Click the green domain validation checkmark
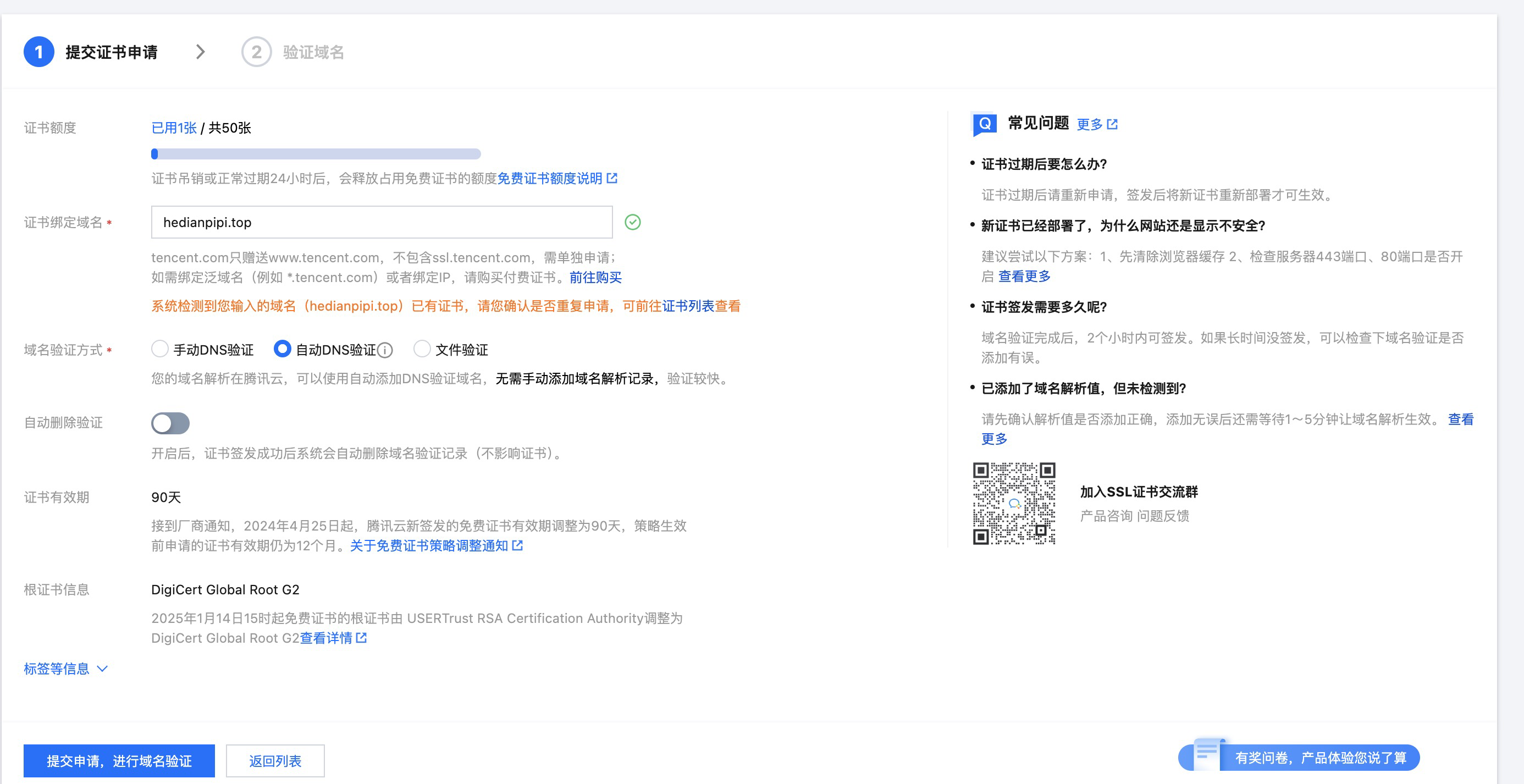Screen dimensions: 1524x784 pos(632,222)
